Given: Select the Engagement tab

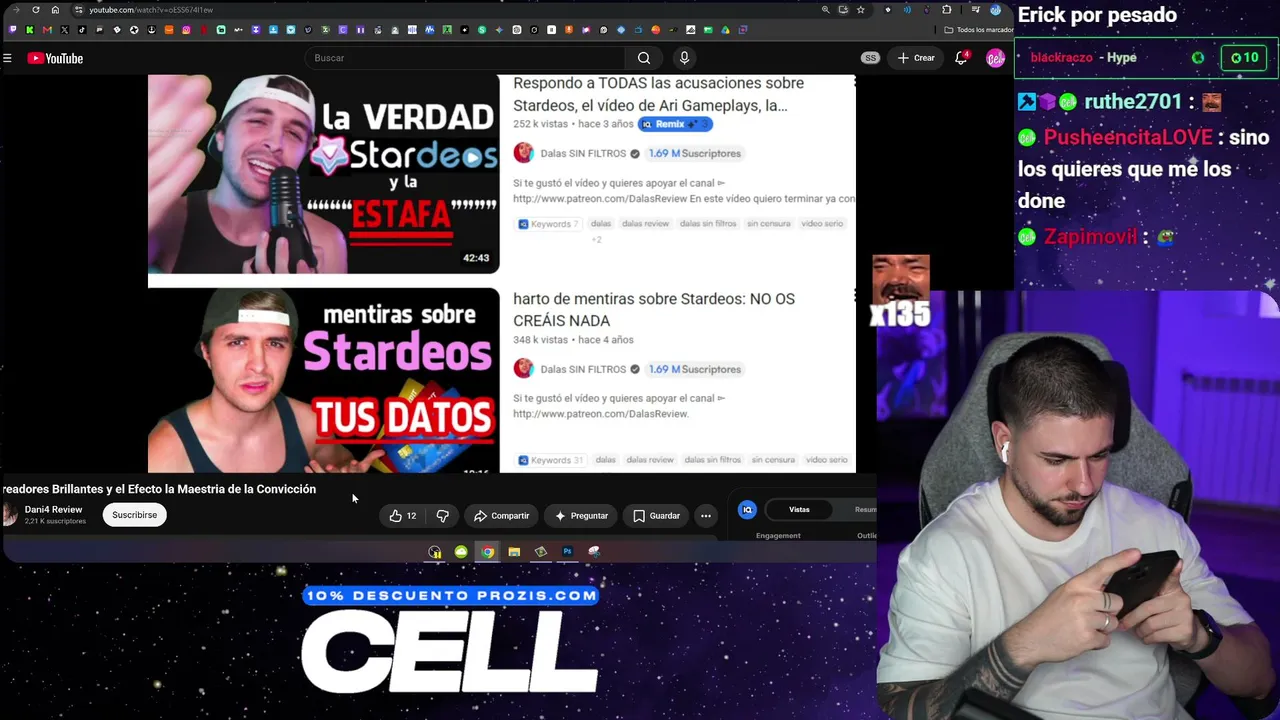Looking at the screenshot, I should point(778,536).
